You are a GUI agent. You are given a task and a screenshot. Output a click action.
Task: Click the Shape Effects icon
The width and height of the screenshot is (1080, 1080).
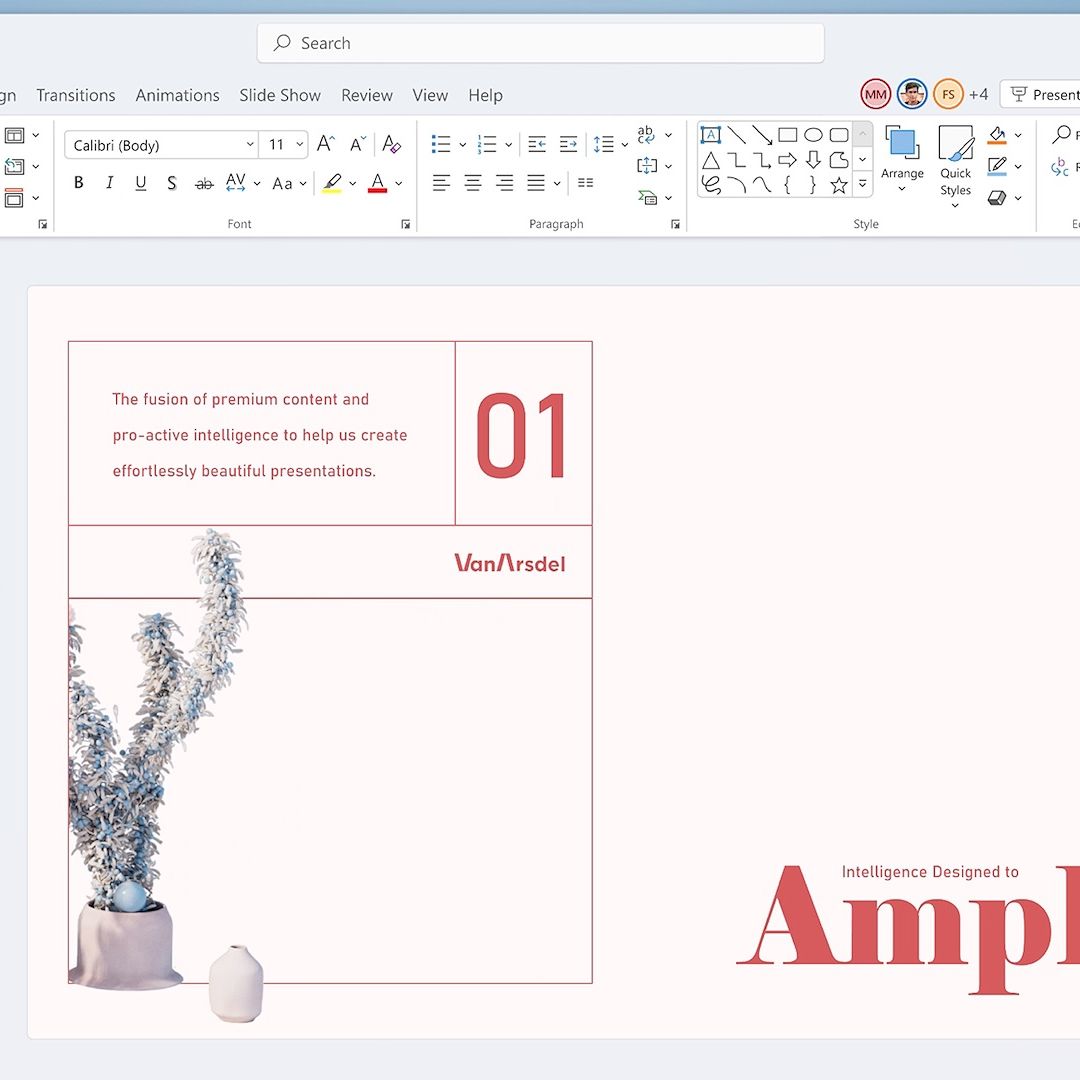coord(996,197)
